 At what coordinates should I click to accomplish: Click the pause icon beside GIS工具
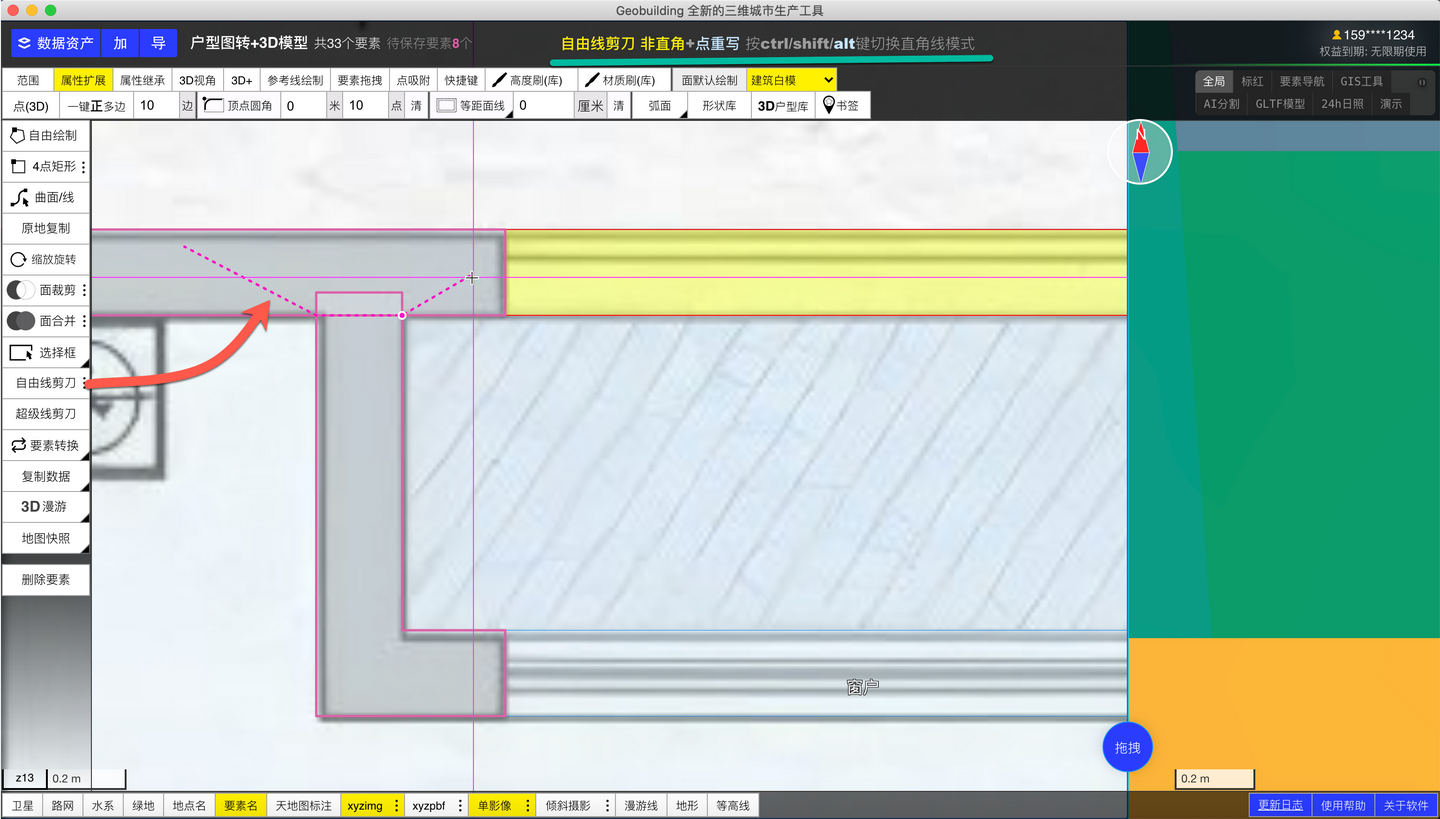[1422, 82]
